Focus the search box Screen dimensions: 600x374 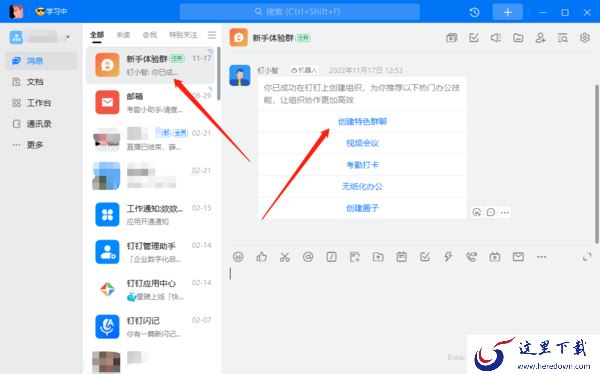(x=299, y=12)
